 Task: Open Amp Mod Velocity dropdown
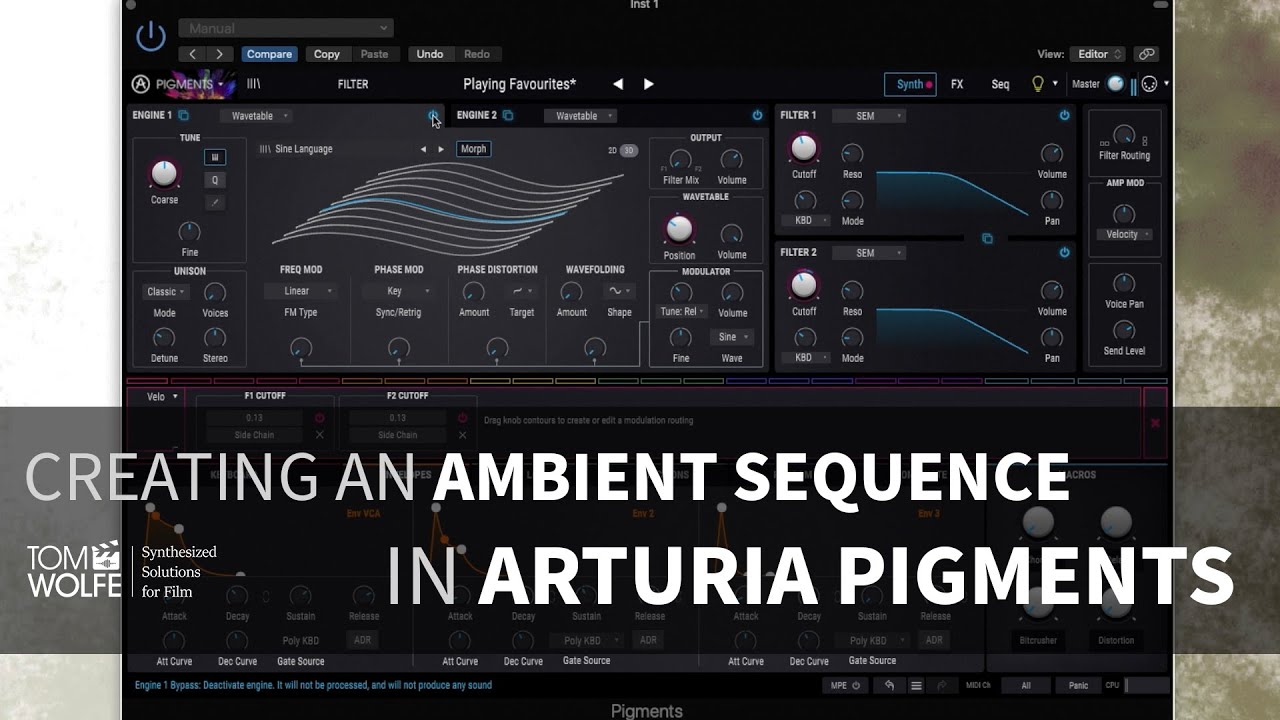1126,234
